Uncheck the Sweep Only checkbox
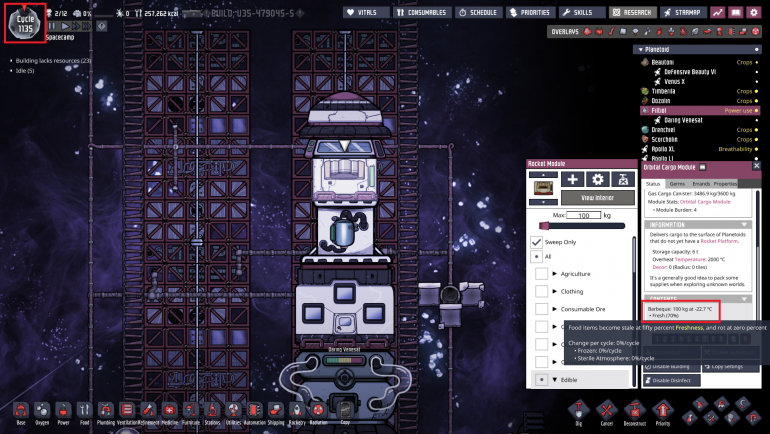Image resolution: width=770 pixels, height=434 pixels. (537, 242)
